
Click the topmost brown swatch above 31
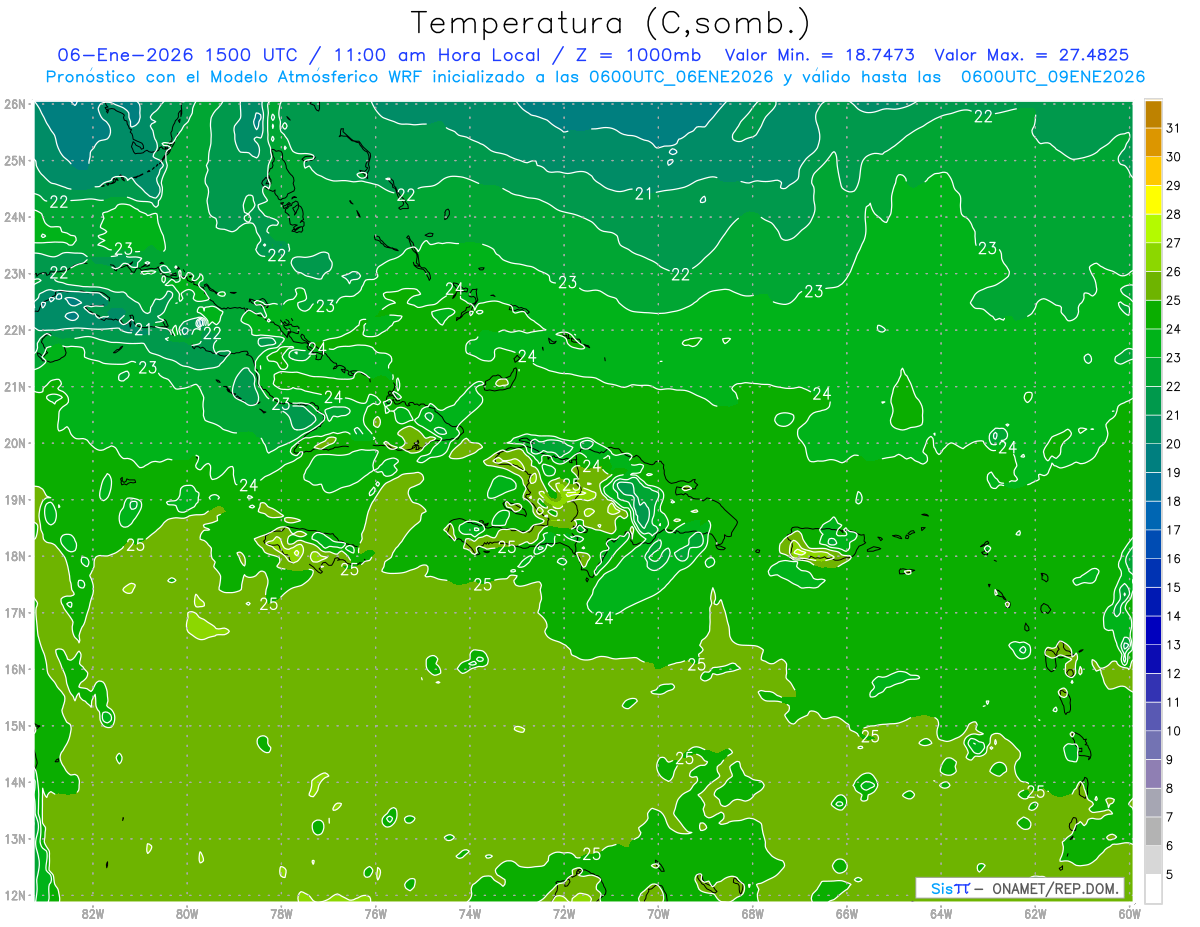point(1153,114)
